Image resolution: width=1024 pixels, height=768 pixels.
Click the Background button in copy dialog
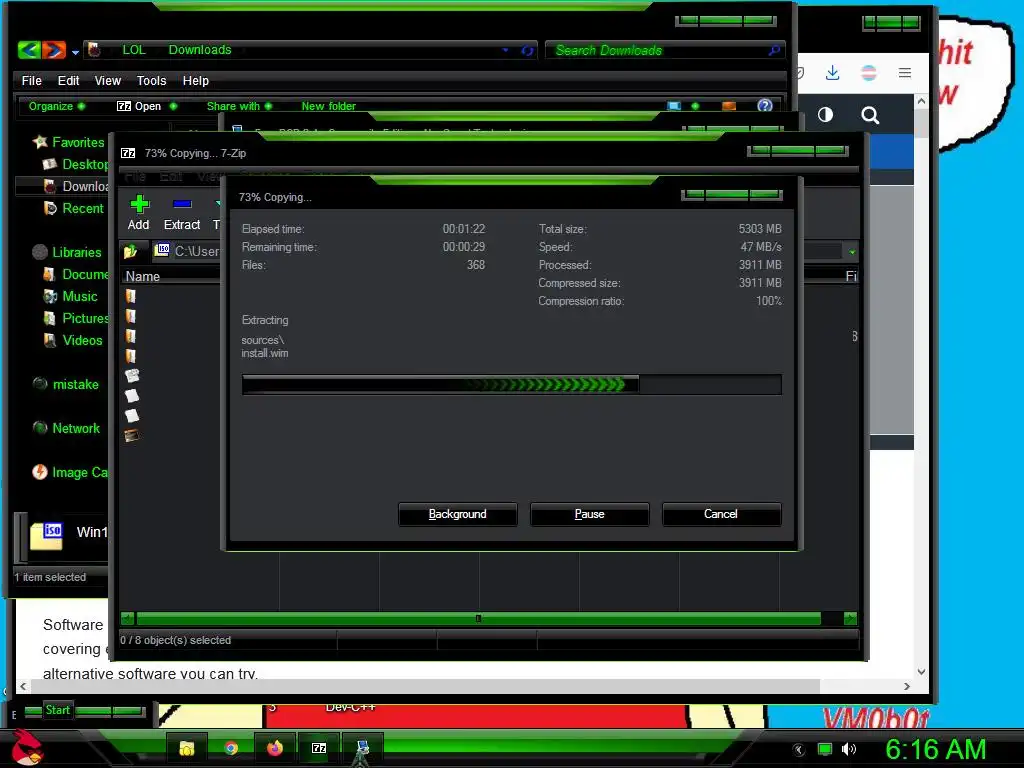point(457,514)
